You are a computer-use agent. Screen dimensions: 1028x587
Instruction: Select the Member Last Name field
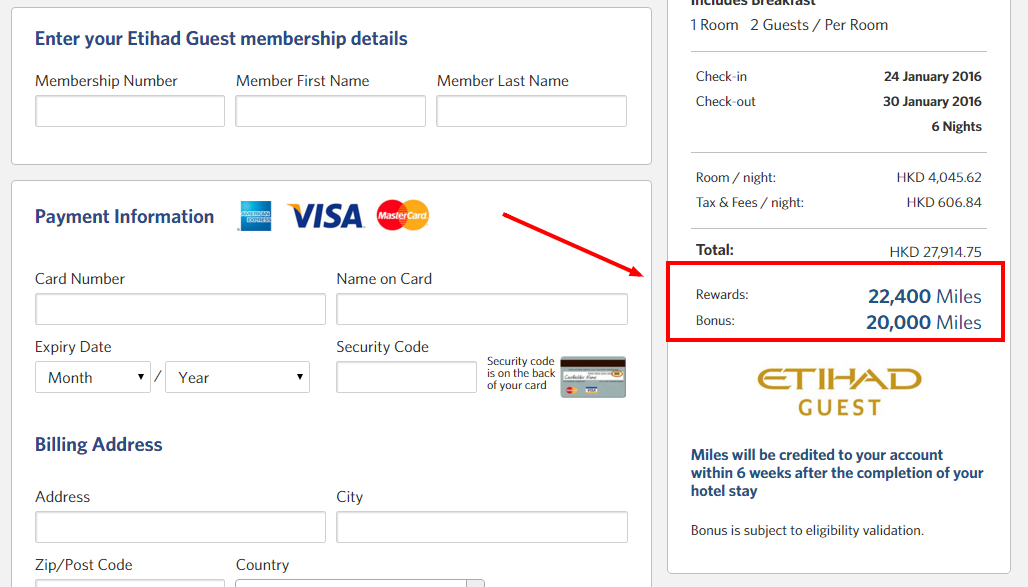532,111
